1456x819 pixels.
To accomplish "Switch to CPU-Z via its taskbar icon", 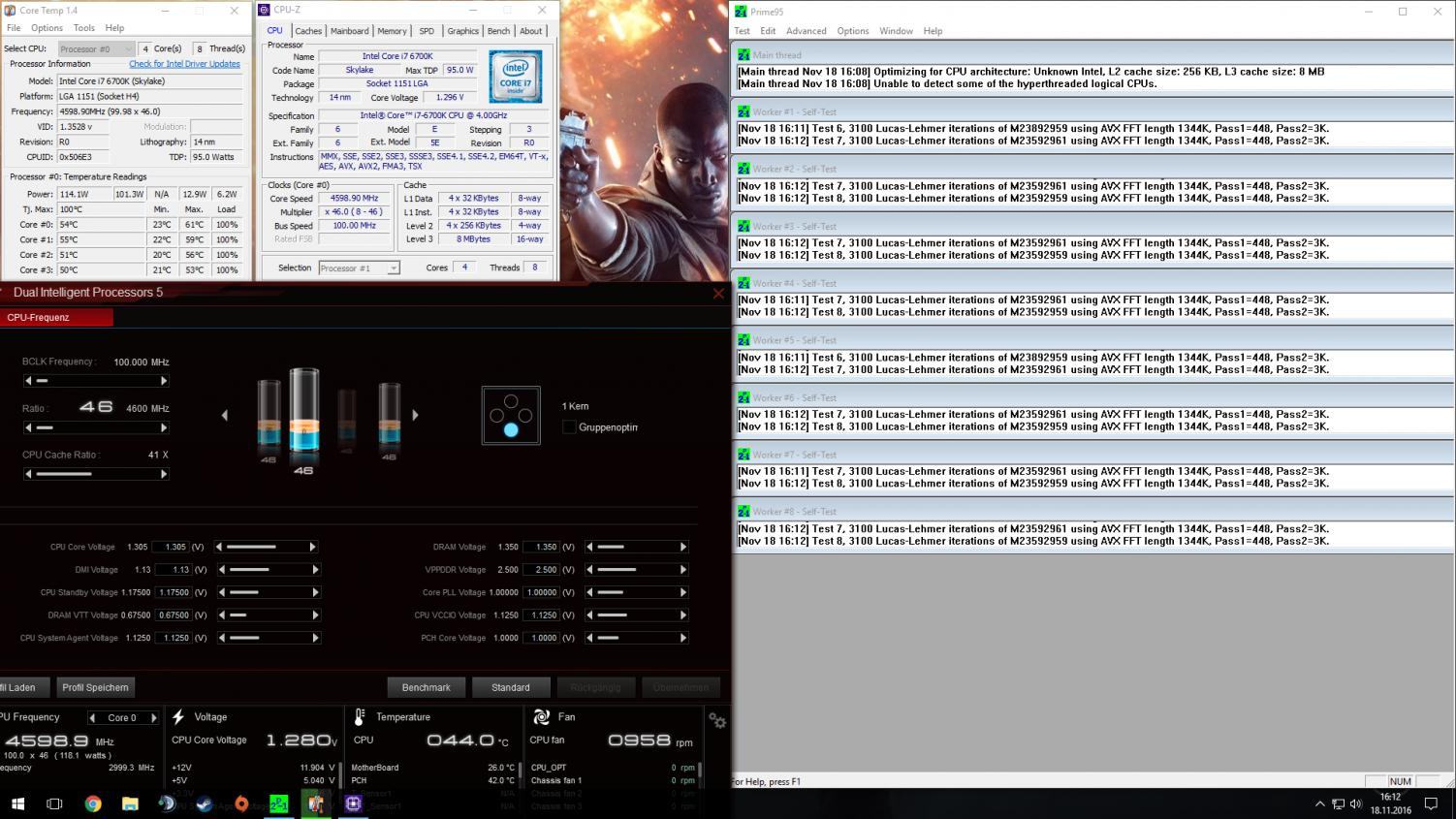I will tap(353, 803).
